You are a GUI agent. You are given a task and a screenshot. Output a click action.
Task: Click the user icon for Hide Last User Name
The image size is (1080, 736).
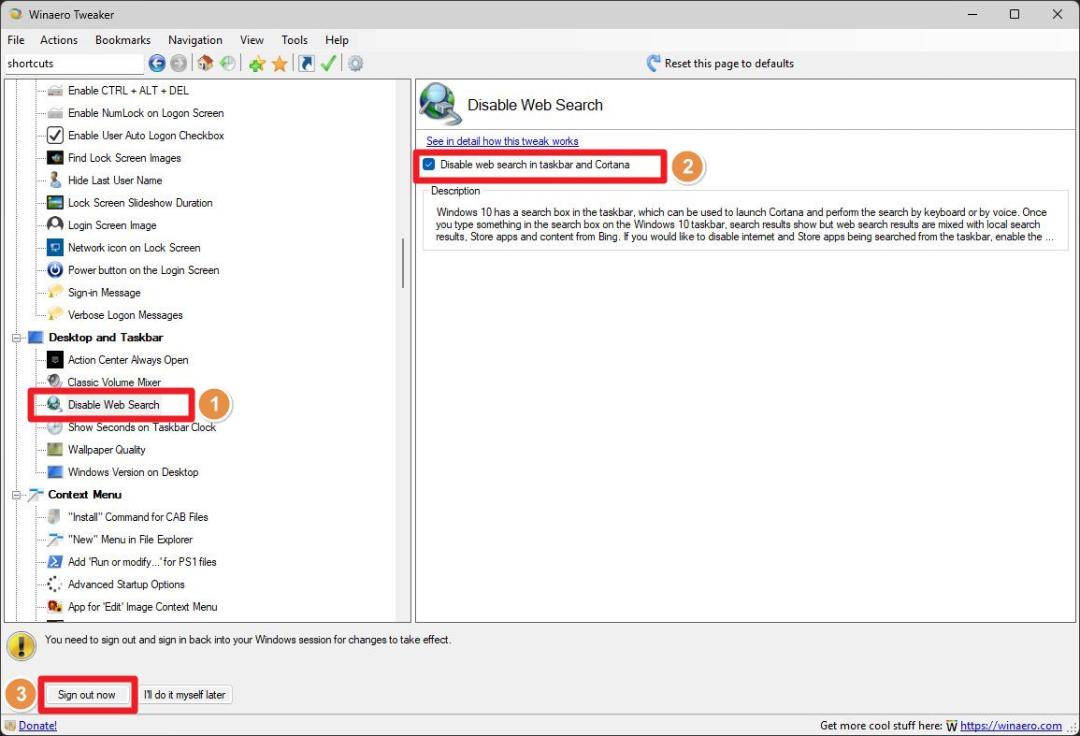point(55,180)
